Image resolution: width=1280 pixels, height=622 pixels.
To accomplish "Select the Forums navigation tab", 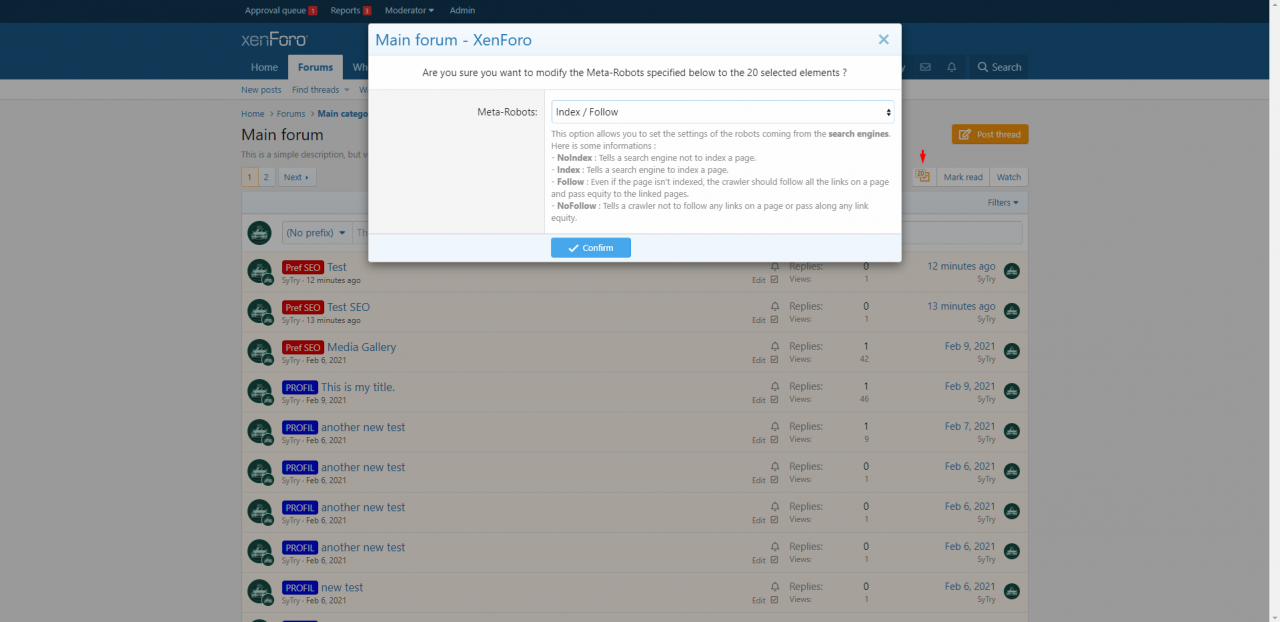I will pyautogui.click(x=315, y=67).
